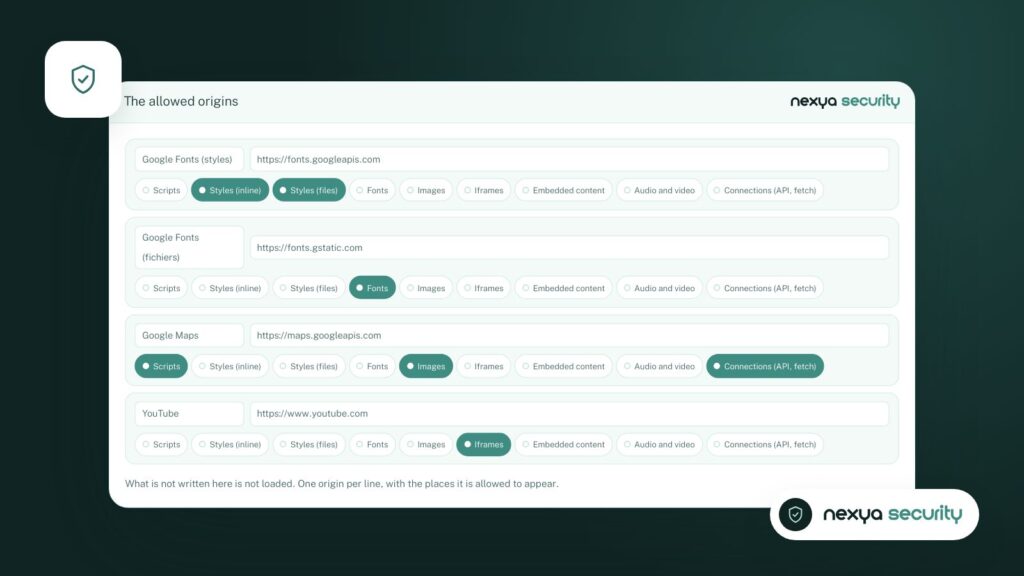Edit the Google Fonts (fichiers) name field
Viewport: 1024px width, 576px height.
coord(189,248)
